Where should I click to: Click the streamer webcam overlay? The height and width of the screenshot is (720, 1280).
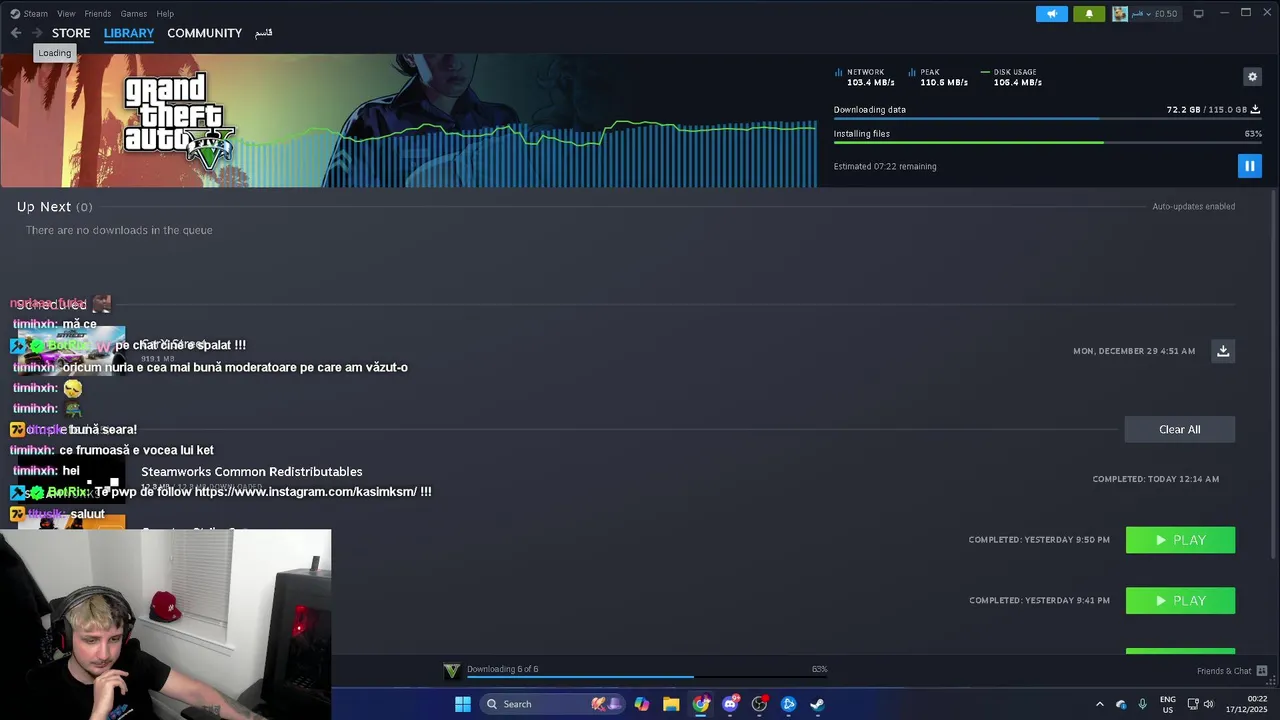[166, 624]
